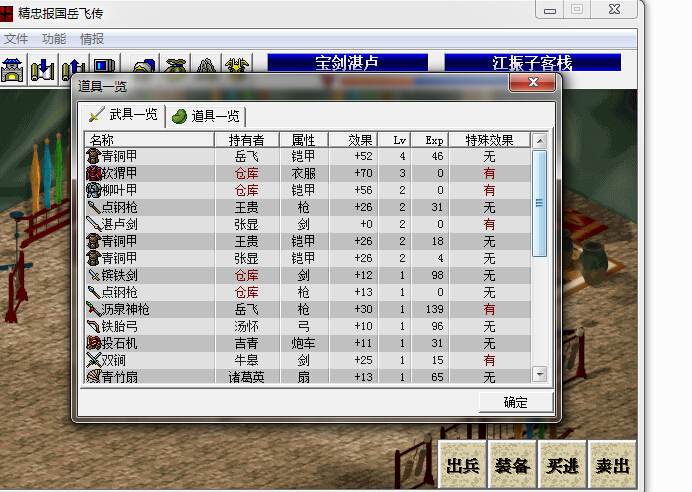Click holder 牛皋 in the 双锏 row

point(246,360)
